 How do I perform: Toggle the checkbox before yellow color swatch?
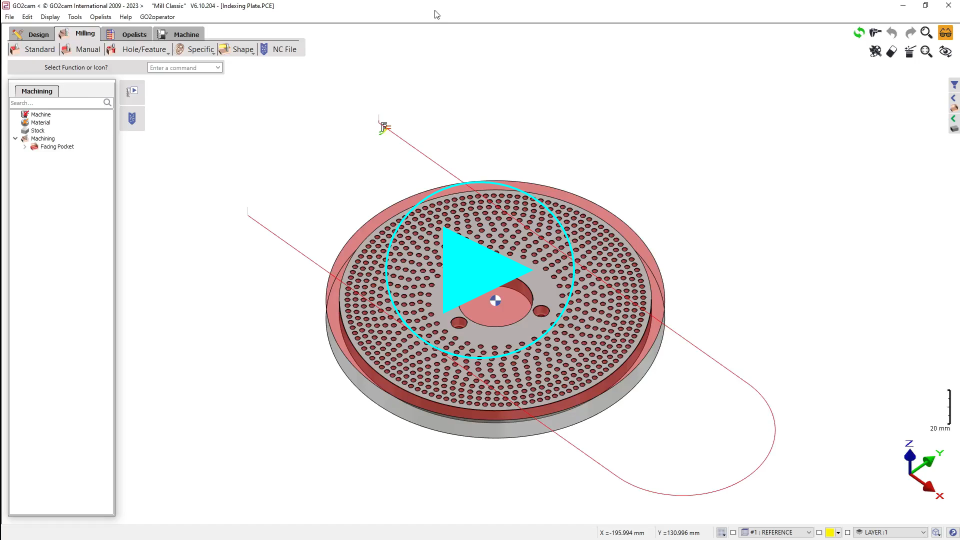(819, 532)
